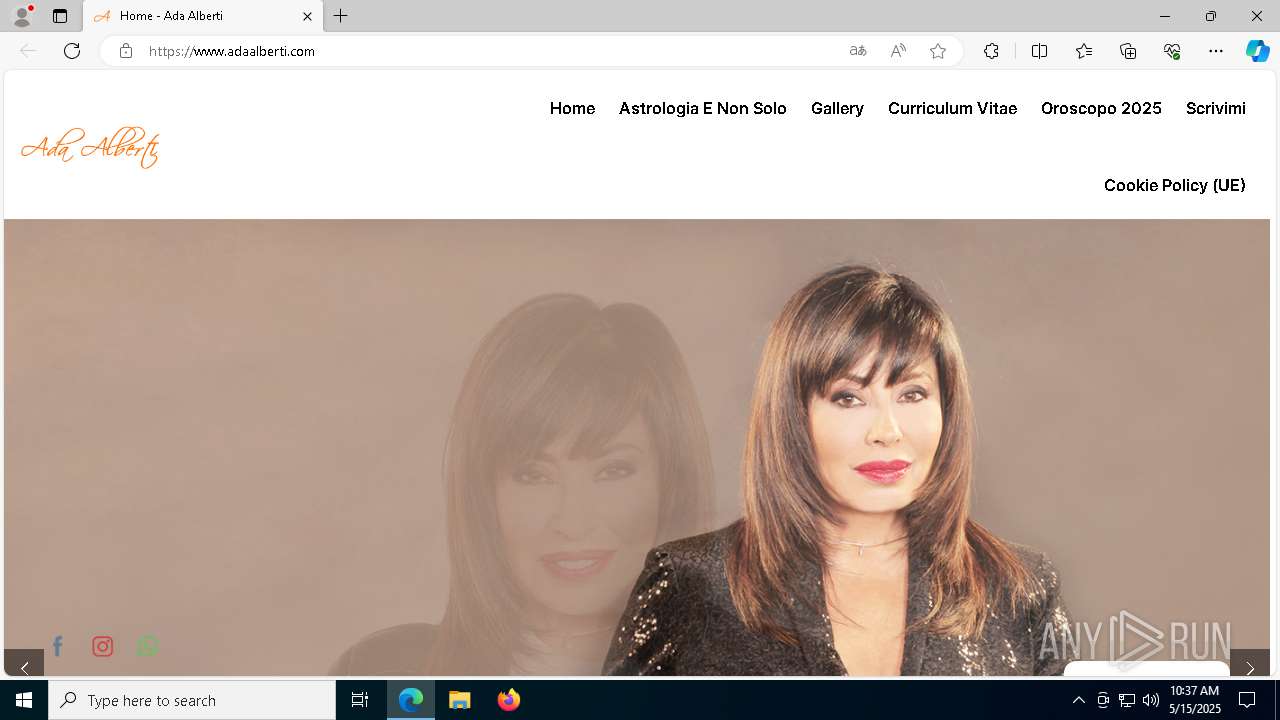Open the Windows Start menu
Viewport: 1280px width, 720px height.
point(24,700)
